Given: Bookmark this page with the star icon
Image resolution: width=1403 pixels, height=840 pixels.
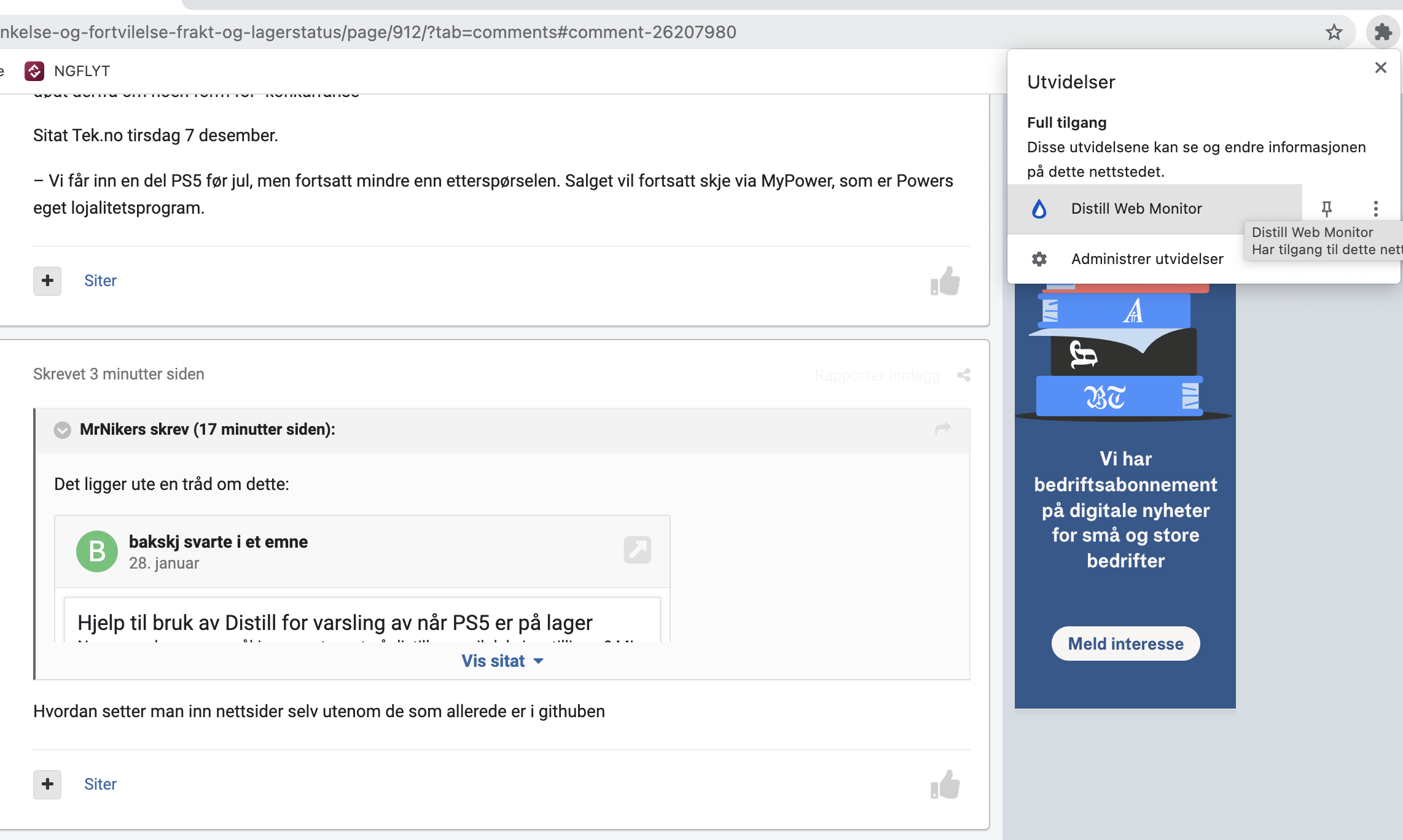Looking at the screenshot, I should (x=1334, y=32).
